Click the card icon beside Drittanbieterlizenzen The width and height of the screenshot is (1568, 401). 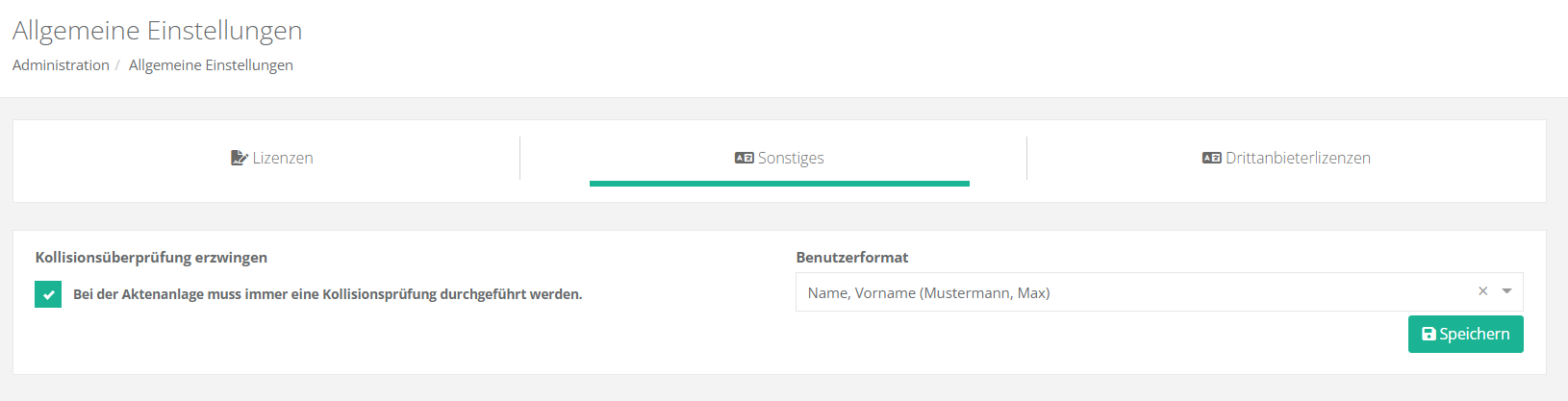[1211, 158]
